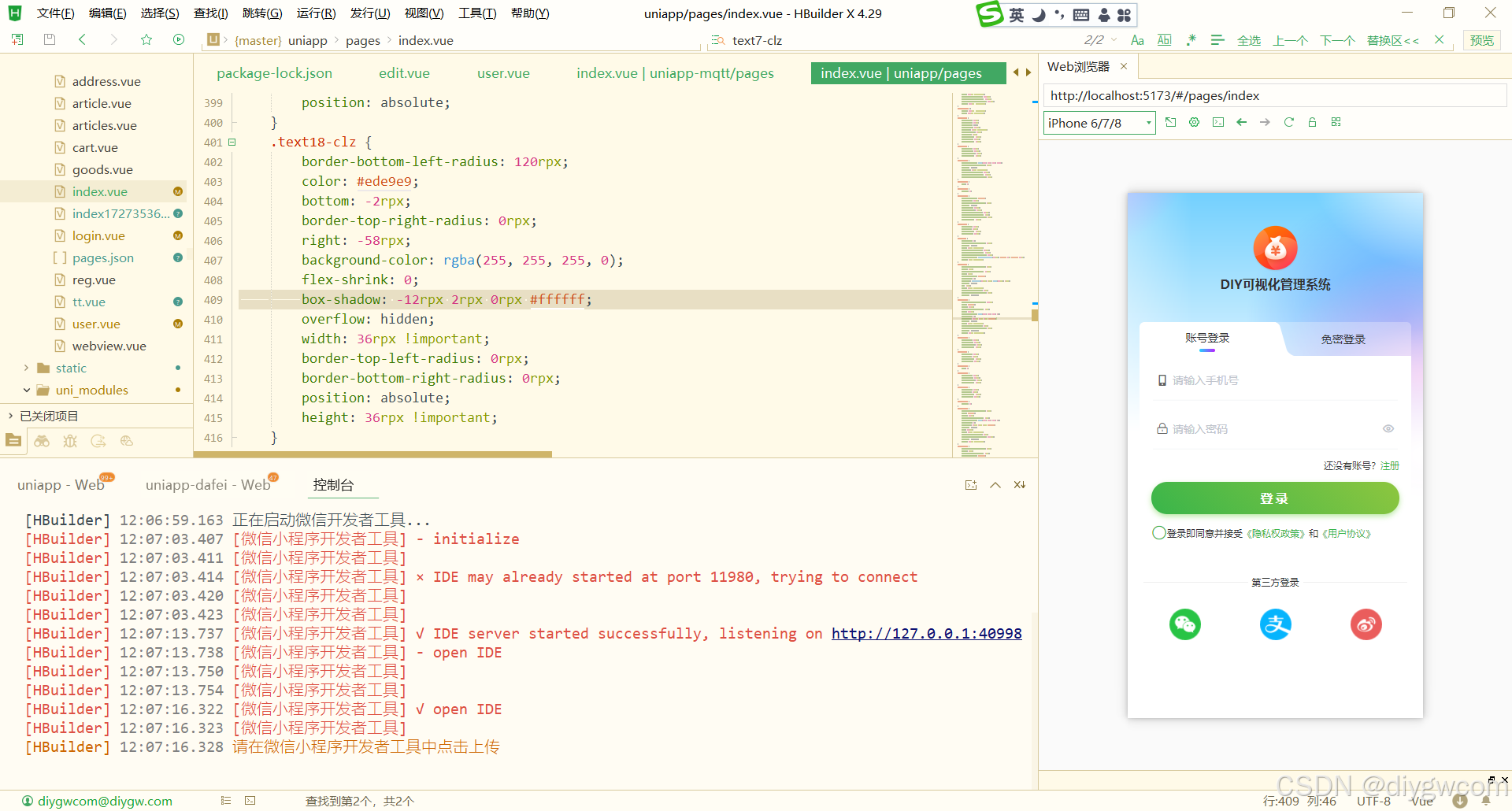The height and width of the screenshot is (811, 1512).
Task: Open the http://127.0.0.1:40998 console link
Action: [x=927, y=634]
